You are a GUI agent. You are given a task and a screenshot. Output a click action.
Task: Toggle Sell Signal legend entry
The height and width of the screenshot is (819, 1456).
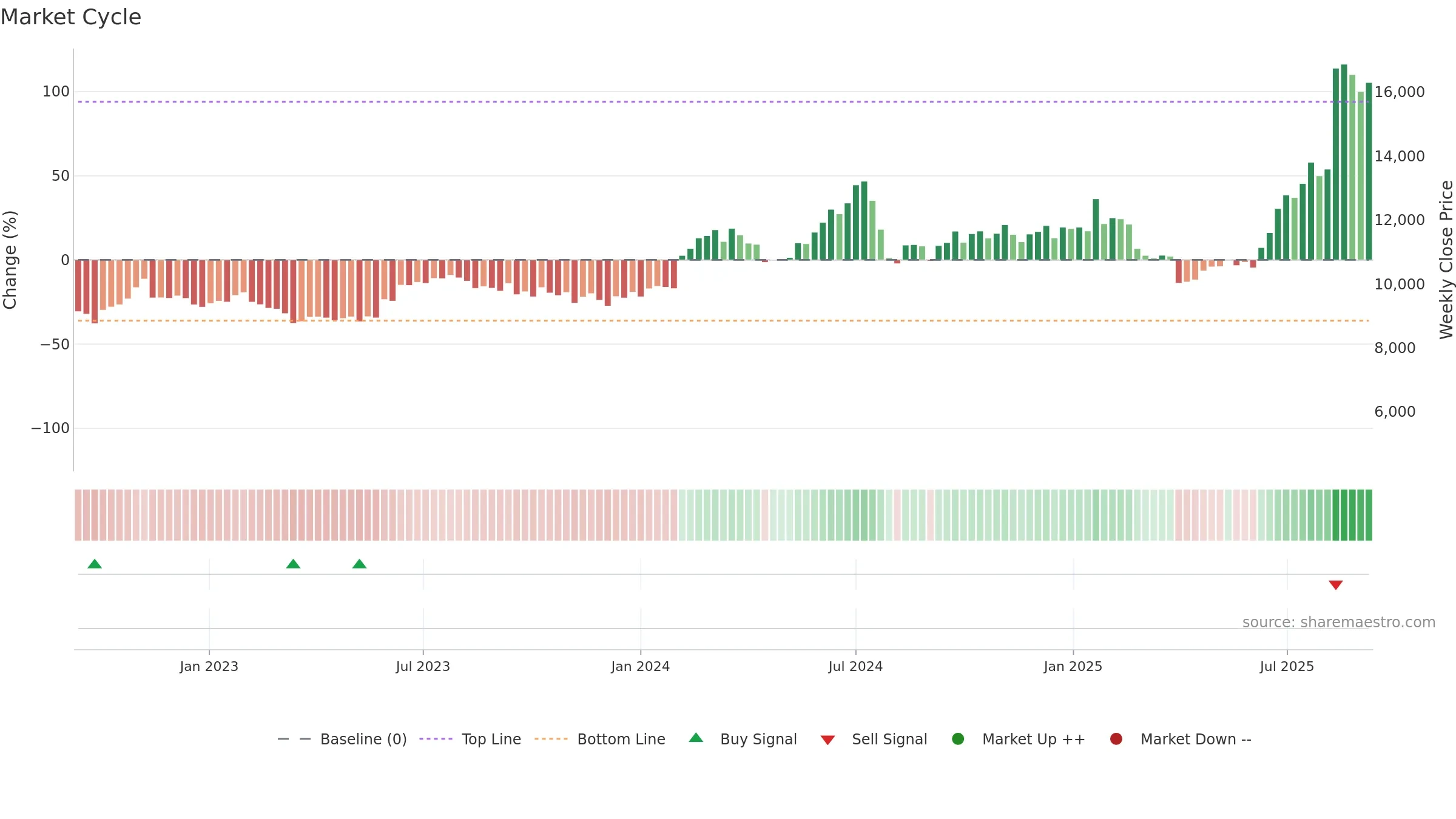[874, 739]
